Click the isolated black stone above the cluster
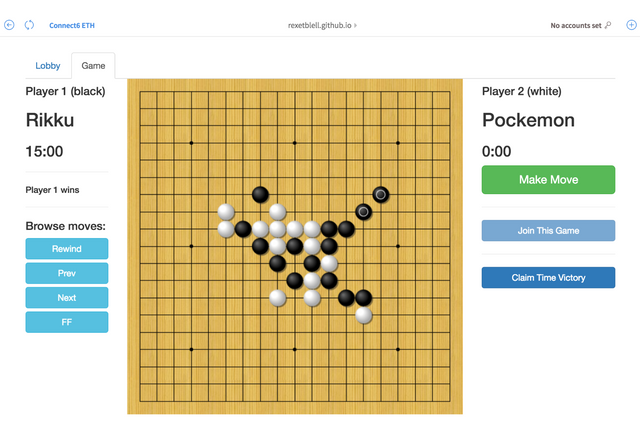640x443 pixels. [x=260, y=195]
